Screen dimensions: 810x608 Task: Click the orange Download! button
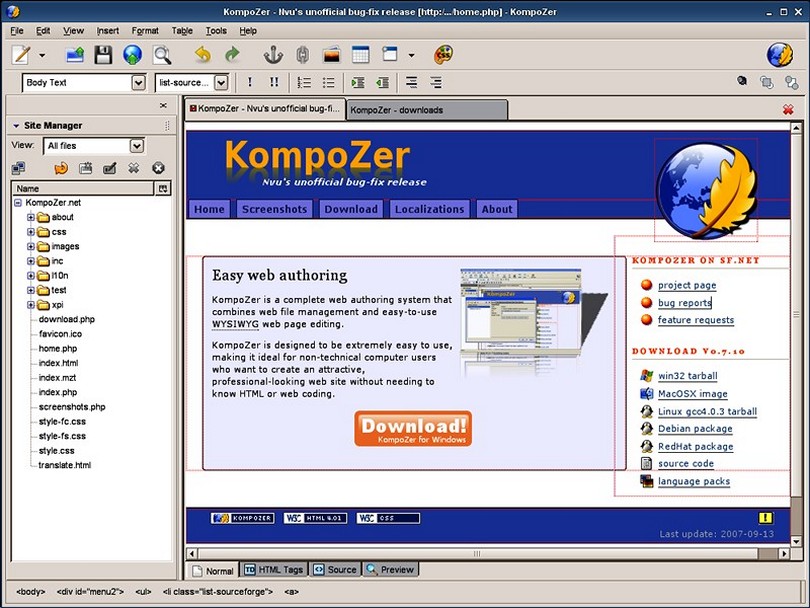tap(413, 428)
